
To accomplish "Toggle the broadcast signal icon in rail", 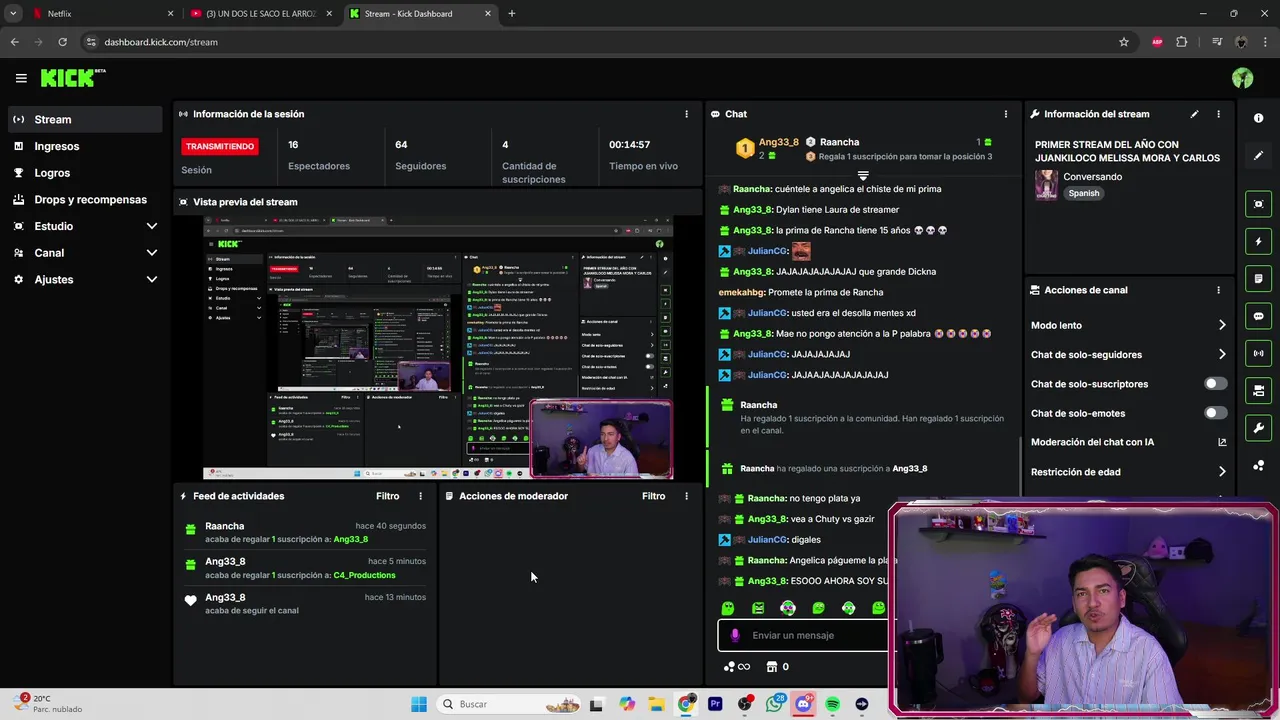I will tap(1258, 353).
